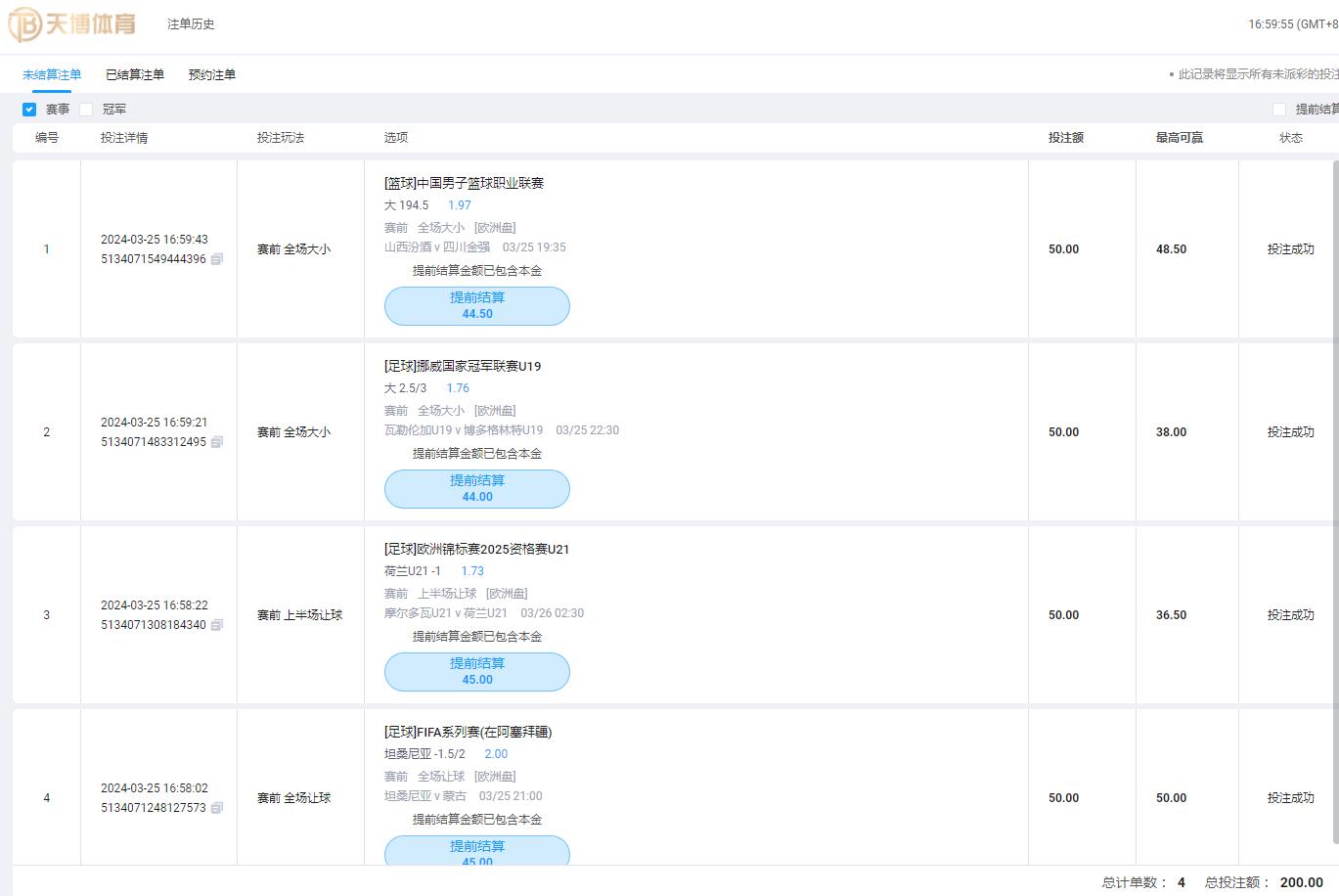Copy bet ID 5134071308184340

pos(217,625)
